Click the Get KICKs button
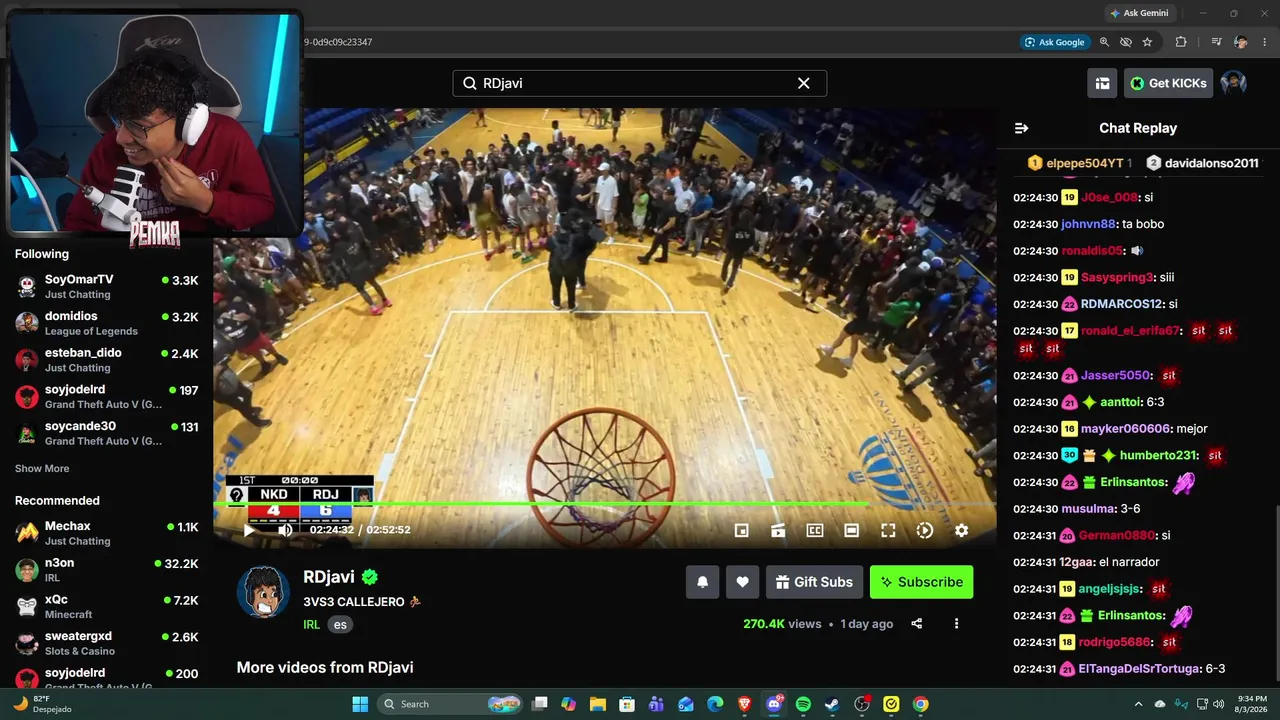The width and height of the screenshot is (1280, 720). coord(1168,83)
